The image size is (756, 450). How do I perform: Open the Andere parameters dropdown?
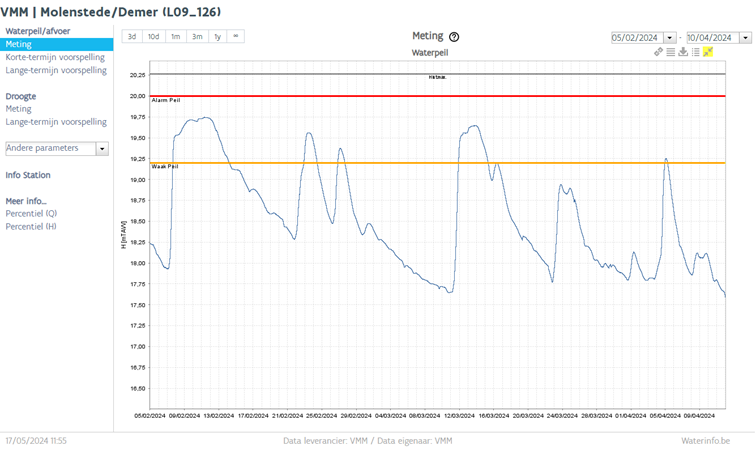tap(57, 148)
